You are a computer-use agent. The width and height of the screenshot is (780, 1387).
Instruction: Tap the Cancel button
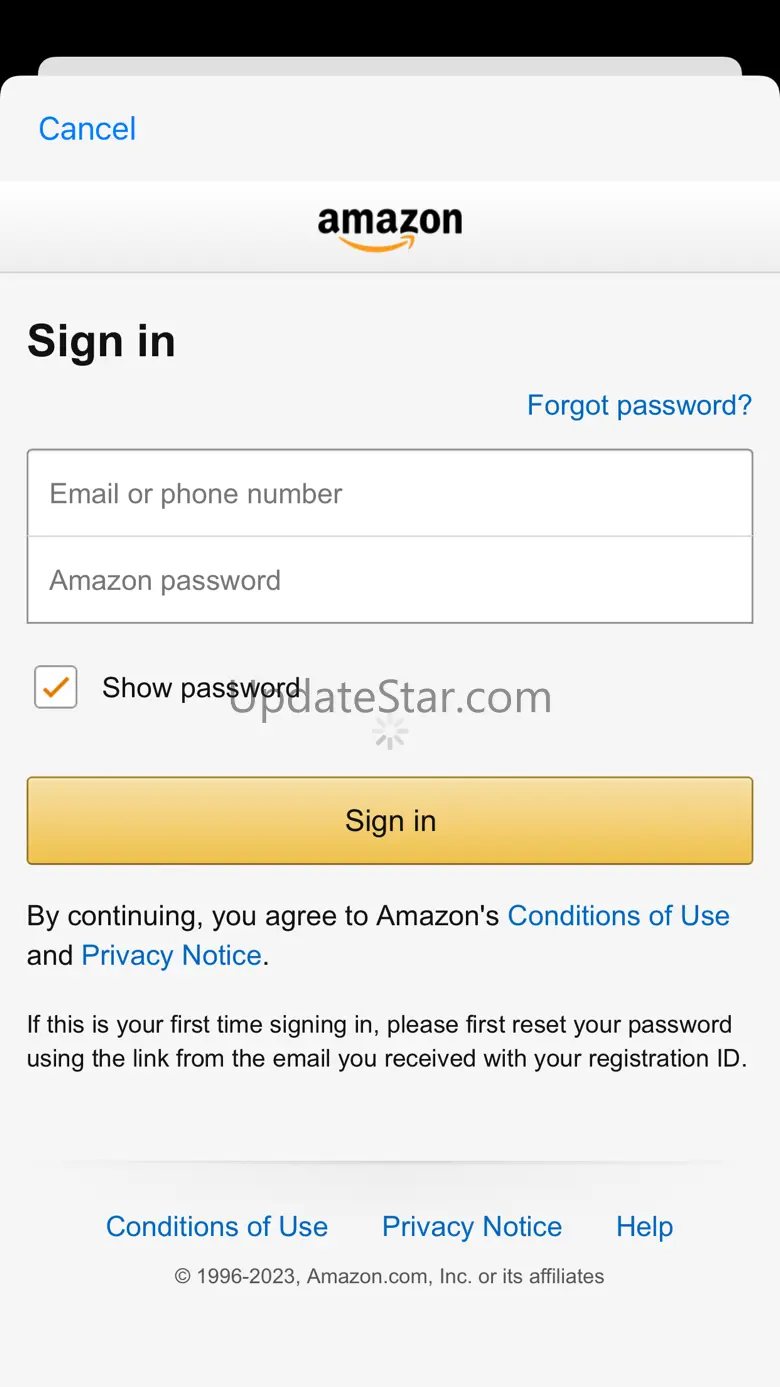point(87,129)
